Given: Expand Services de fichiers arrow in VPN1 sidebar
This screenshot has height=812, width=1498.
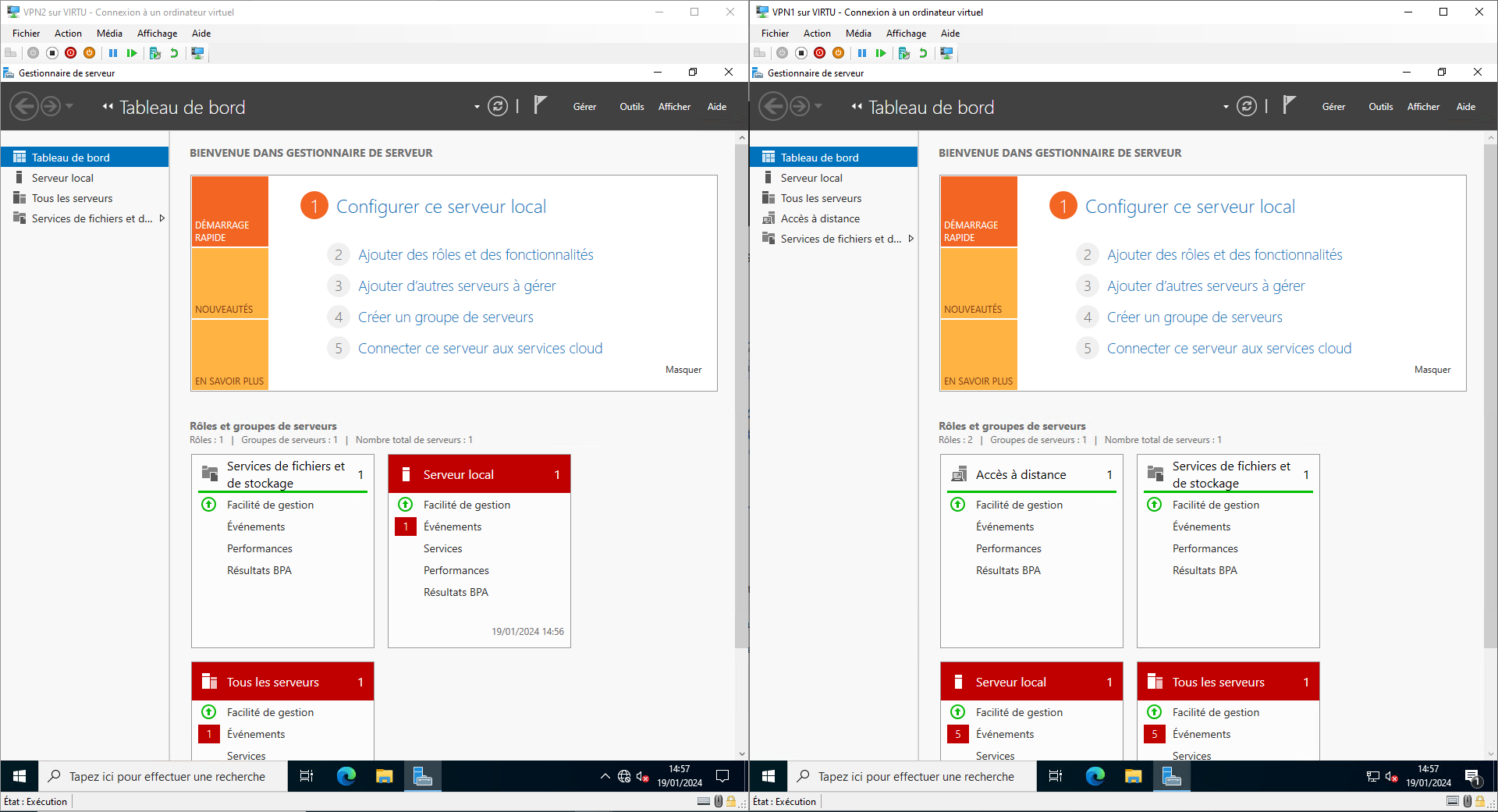Looking at the screenshot, I should click(911, 239).
